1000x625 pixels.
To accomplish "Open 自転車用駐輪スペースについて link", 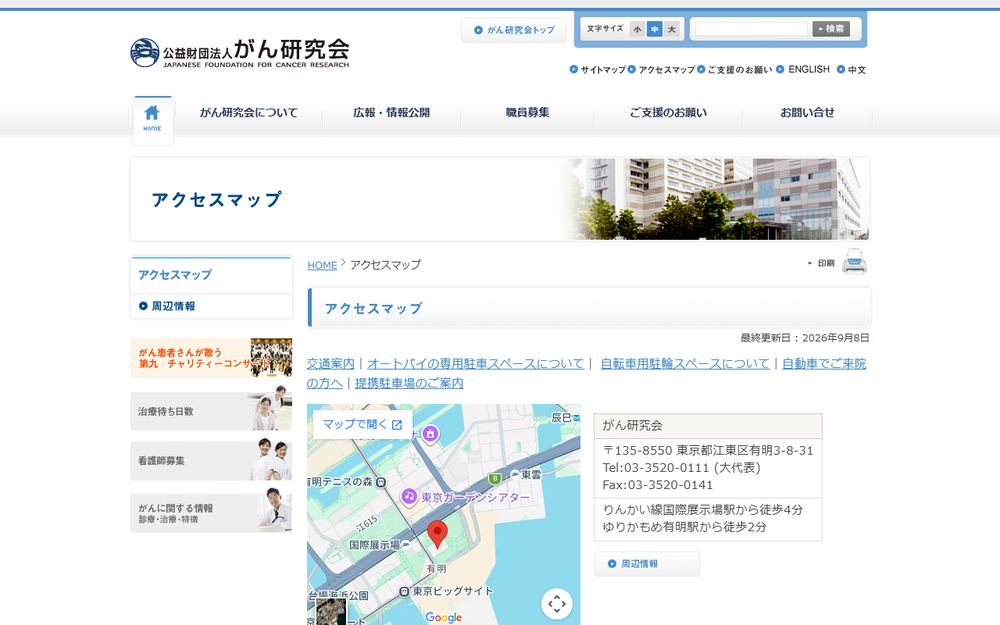I will click(685, 364).
